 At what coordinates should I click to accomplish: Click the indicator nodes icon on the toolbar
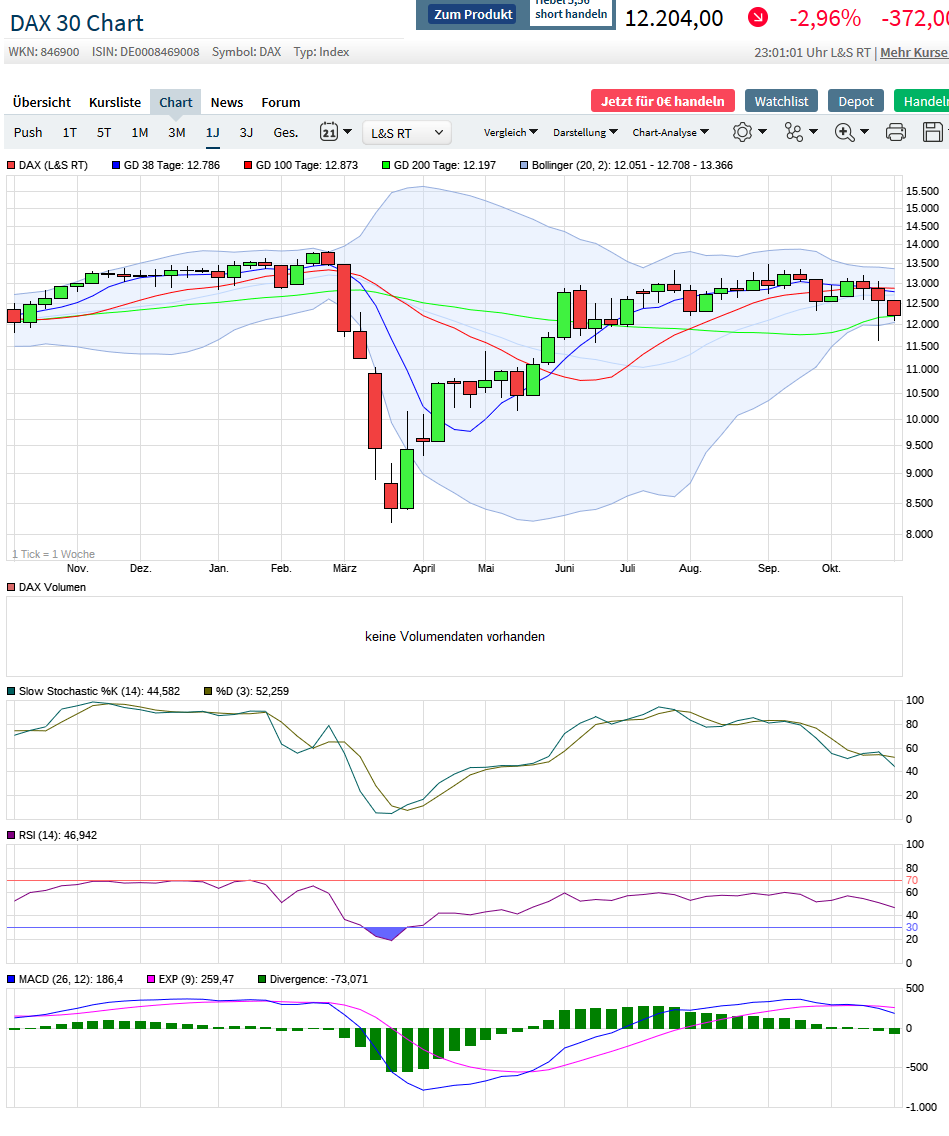pos(795,131)
